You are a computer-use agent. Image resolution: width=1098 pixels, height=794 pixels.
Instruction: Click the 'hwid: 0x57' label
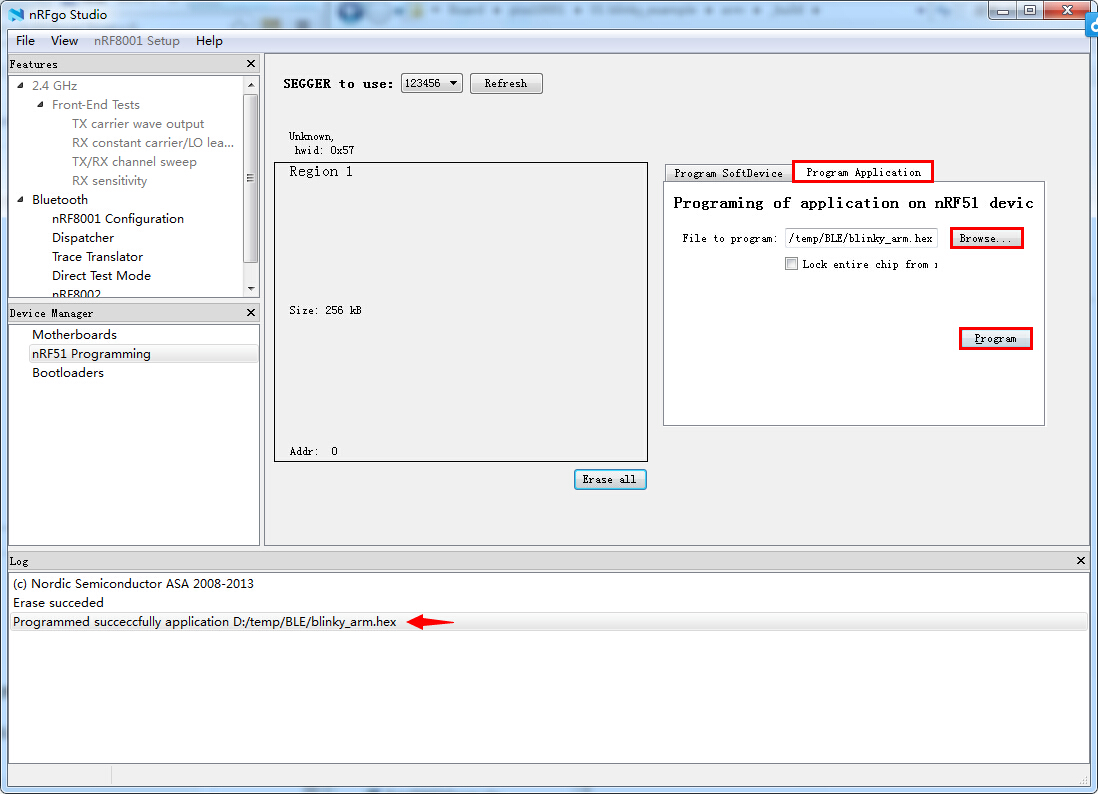coord(324,150)
